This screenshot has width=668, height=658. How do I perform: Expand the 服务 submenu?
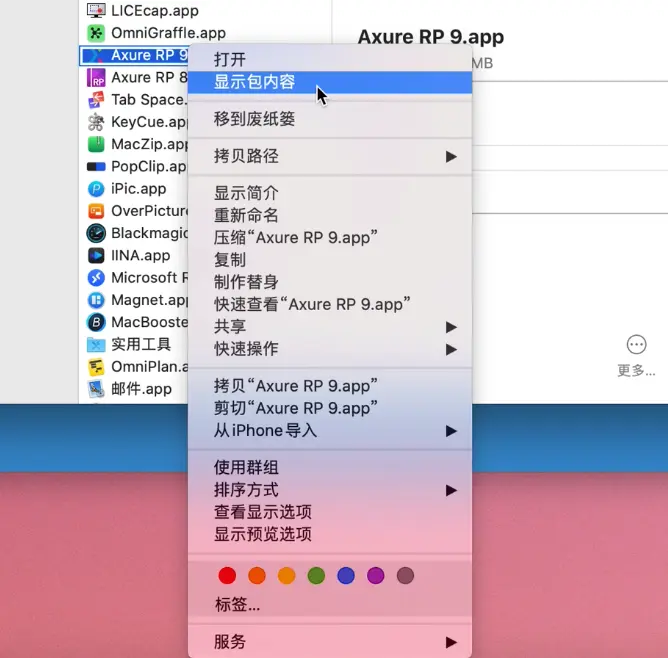[x=330, y=642]
